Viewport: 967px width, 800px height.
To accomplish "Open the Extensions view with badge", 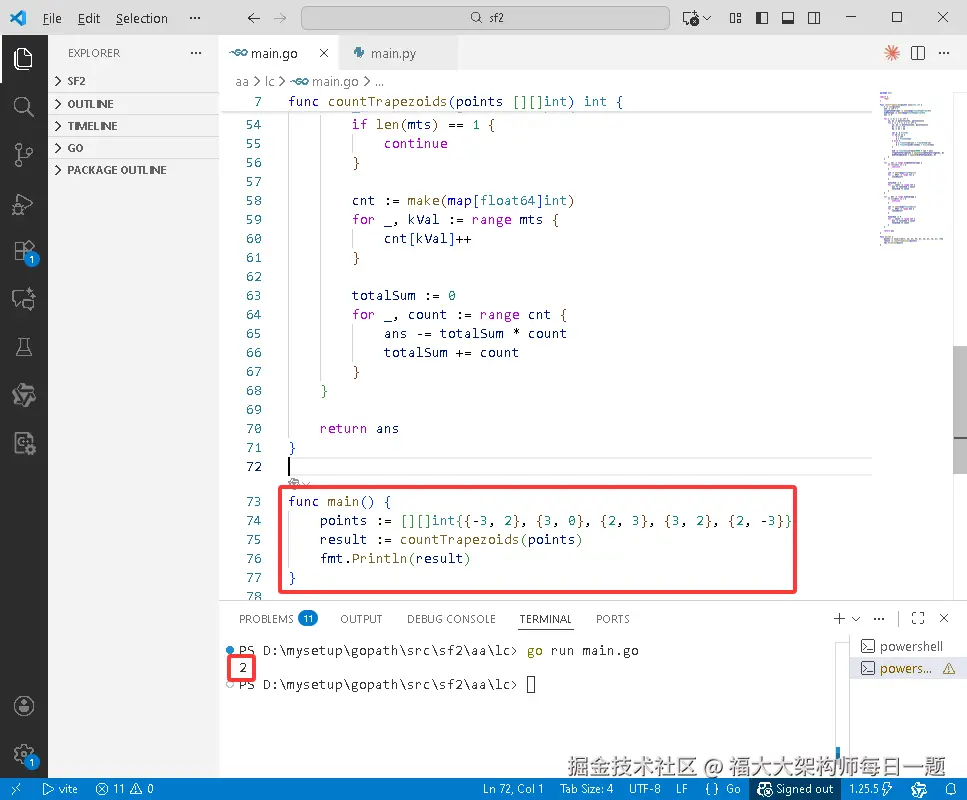I will click(x=25, y=252).
